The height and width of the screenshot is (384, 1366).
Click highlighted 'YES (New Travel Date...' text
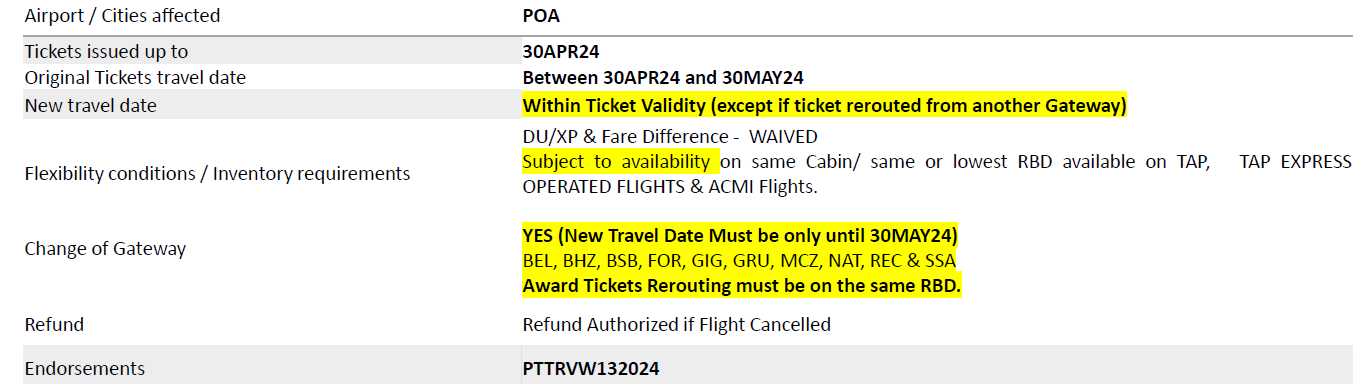click(x=740, y=236)
